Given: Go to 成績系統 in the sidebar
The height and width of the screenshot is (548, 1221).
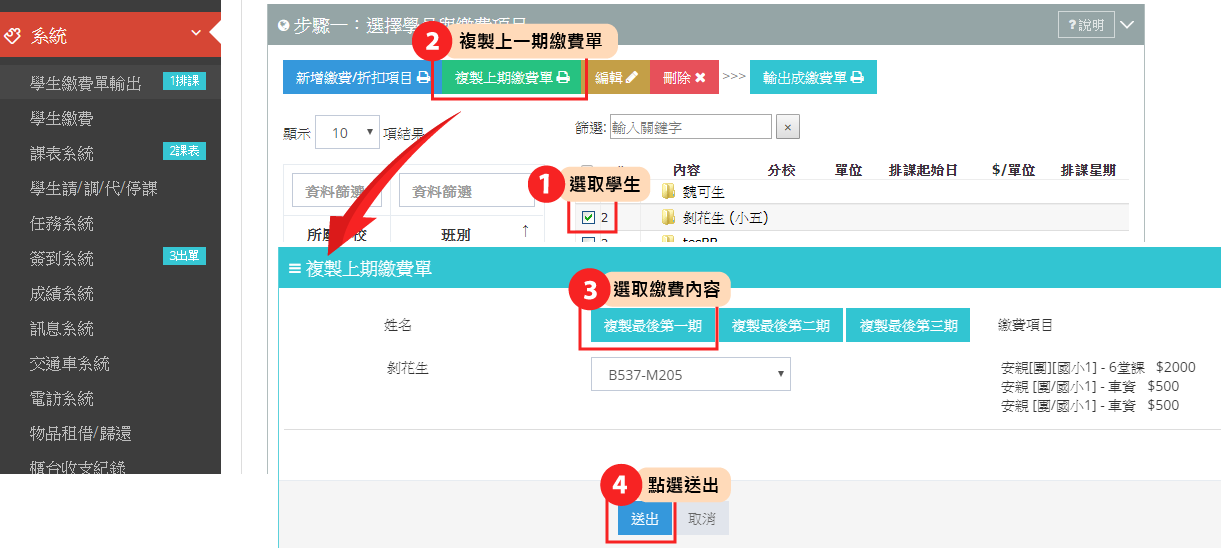Looking at the screenshot, I should 62,293.
